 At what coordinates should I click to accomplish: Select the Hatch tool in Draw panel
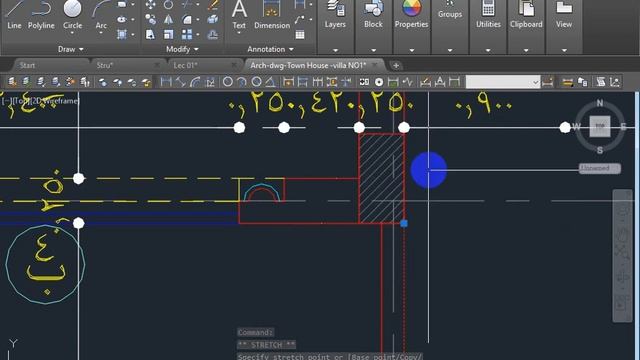coord(122,34)
